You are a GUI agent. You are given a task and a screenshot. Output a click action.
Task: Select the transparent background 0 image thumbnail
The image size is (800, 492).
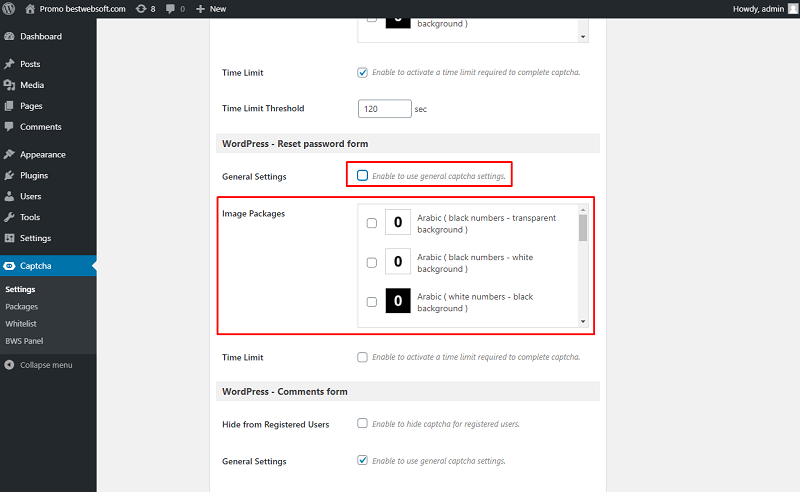point(398,222)
